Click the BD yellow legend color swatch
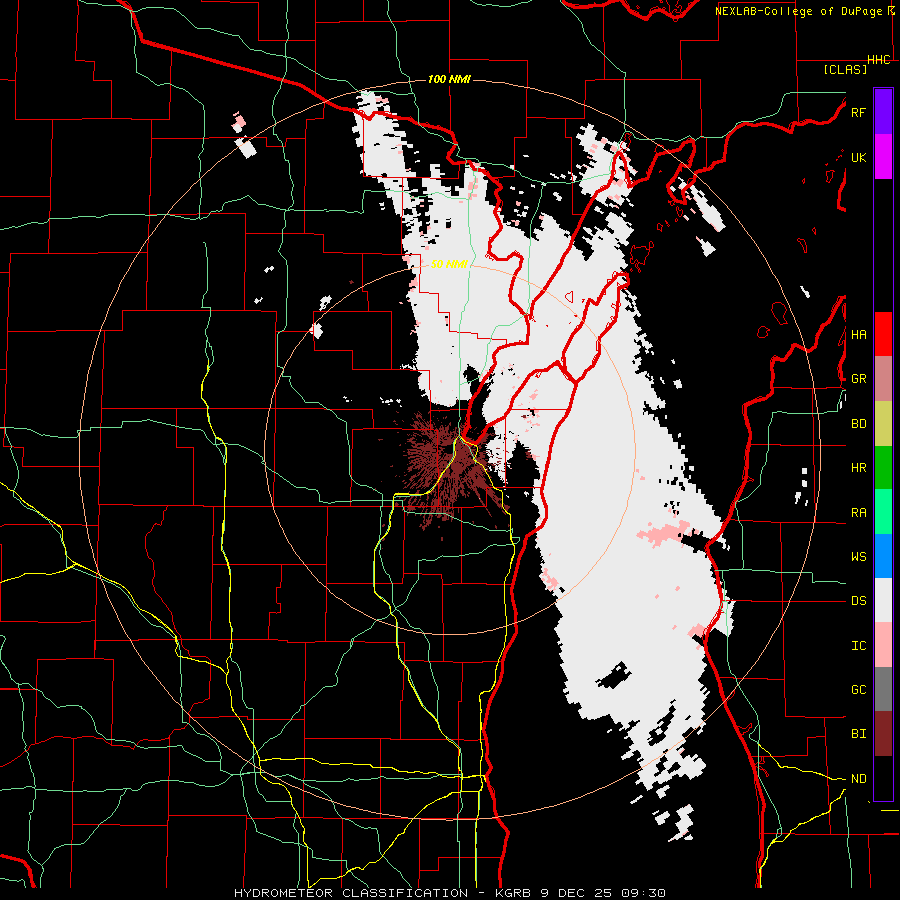The width and height of the screenshot is (900, 900). [883, 424]
